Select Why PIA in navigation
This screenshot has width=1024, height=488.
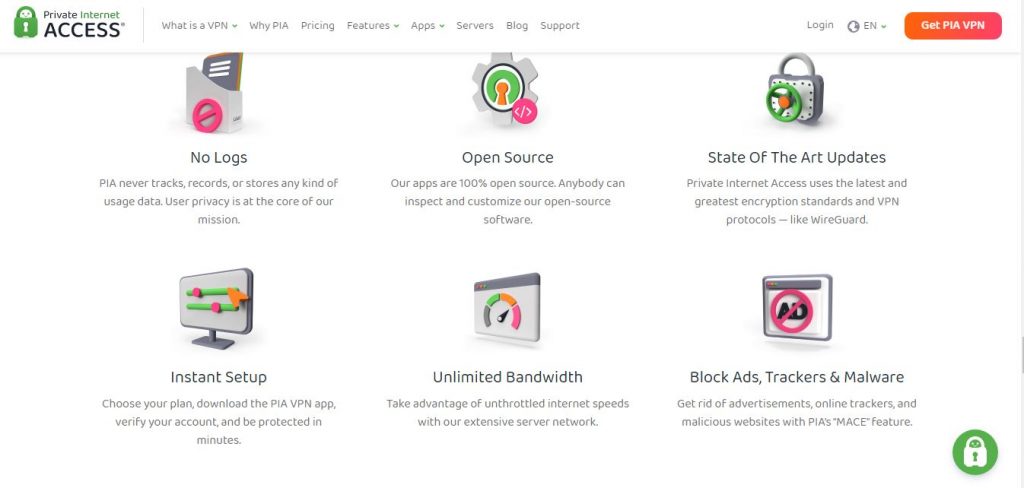click(268, 26)
